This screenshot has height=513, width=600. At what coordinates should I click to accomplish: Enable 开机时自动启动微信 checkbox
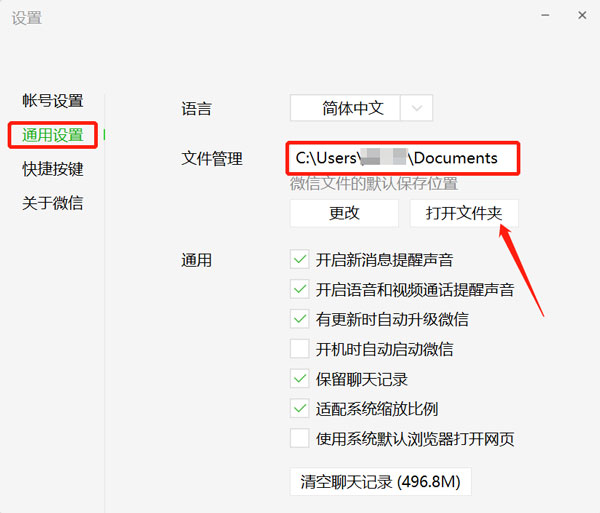300,349
